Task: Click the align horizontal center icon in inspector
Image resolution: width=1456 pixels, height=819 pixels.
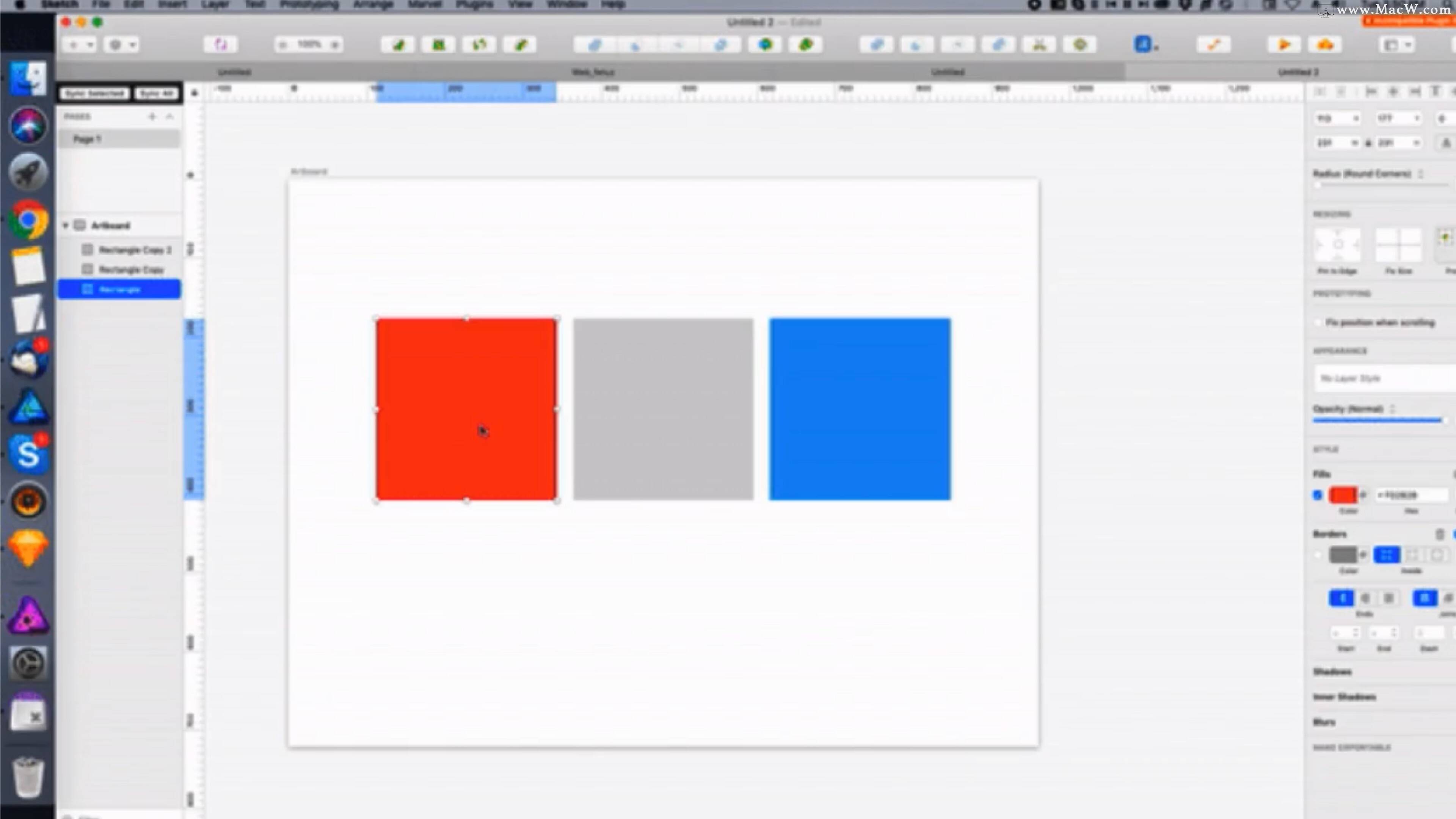Action: pyautogui.click(x=1393, y=91)
